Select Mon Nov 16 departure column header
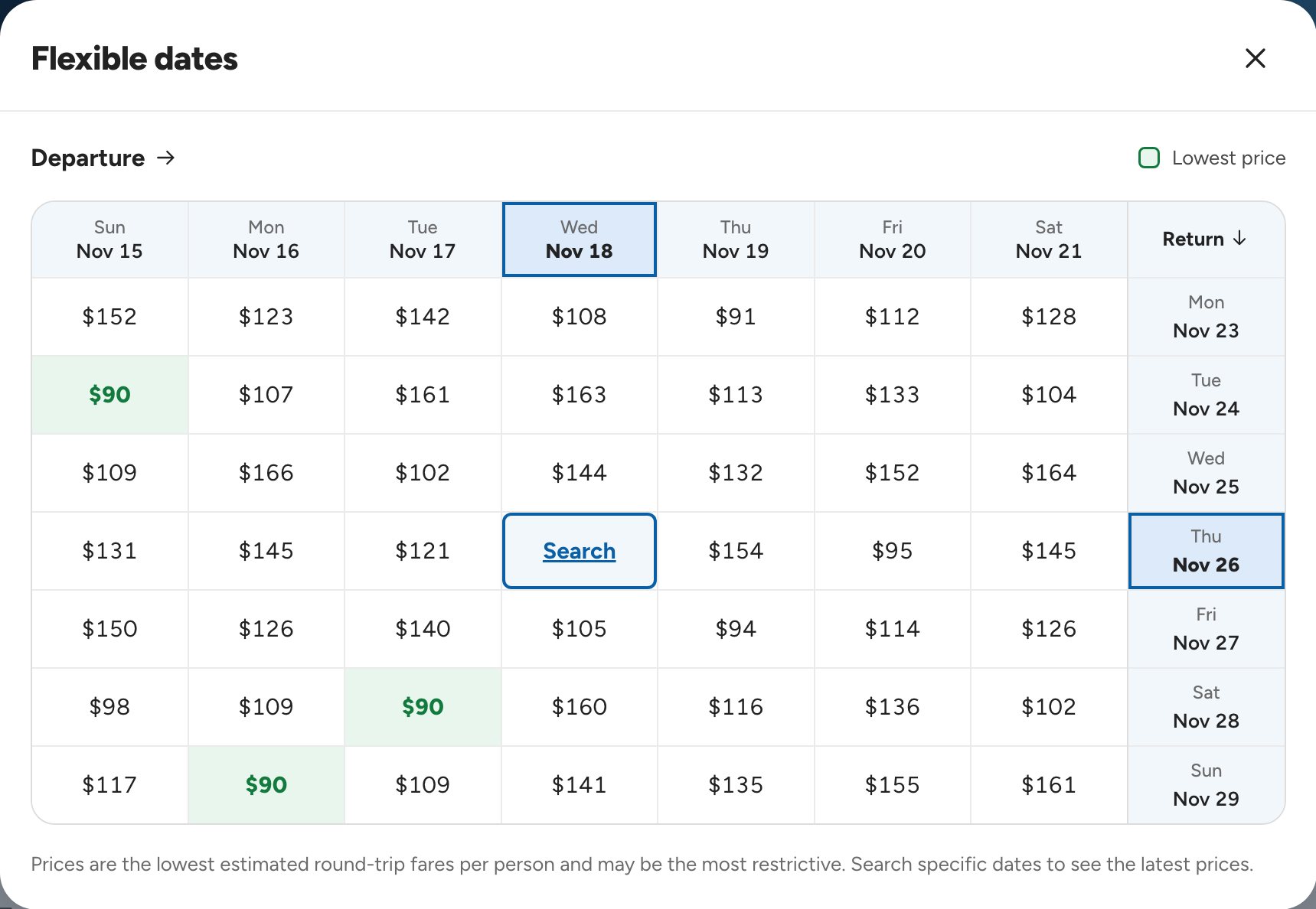 (266, 239)
